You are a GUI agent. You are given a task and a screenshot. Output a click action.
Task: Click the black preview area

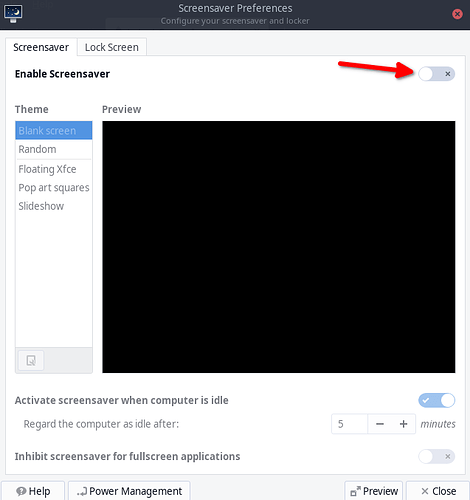point(279,247)
